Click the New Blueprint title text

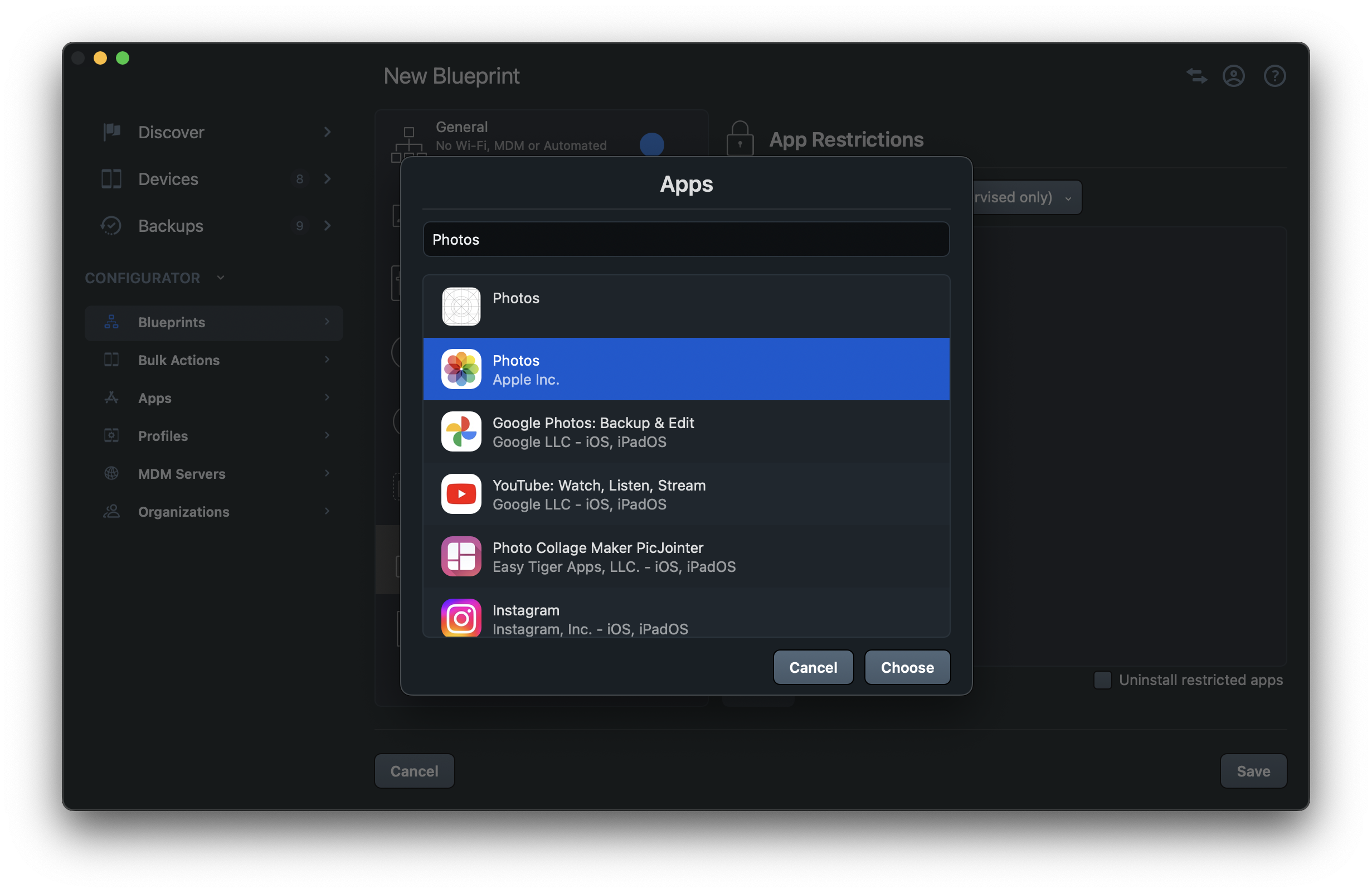coord(451,75)
